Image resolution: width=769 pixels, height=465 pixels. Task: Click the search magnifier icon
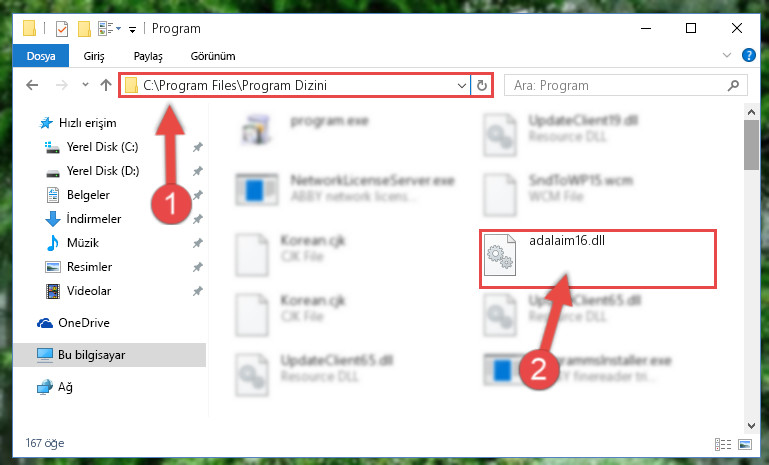click(733, 86)
